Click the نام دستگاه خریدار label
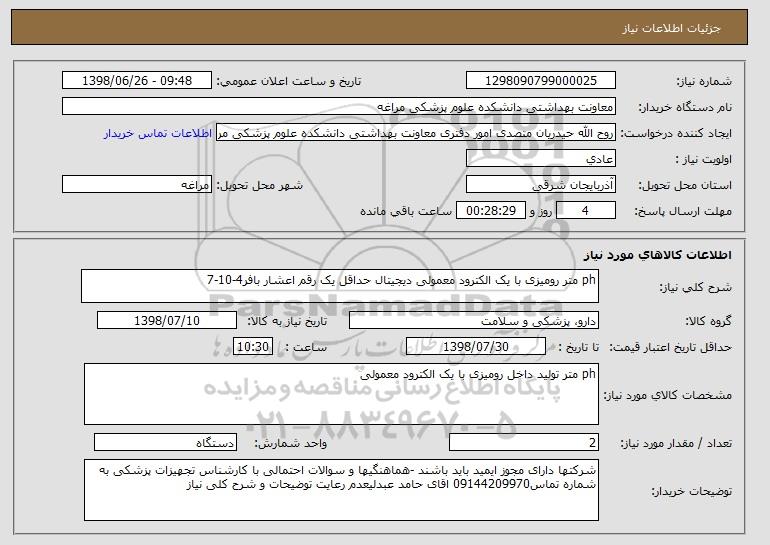This screenshot has height=545, width=770. [685, 108]
